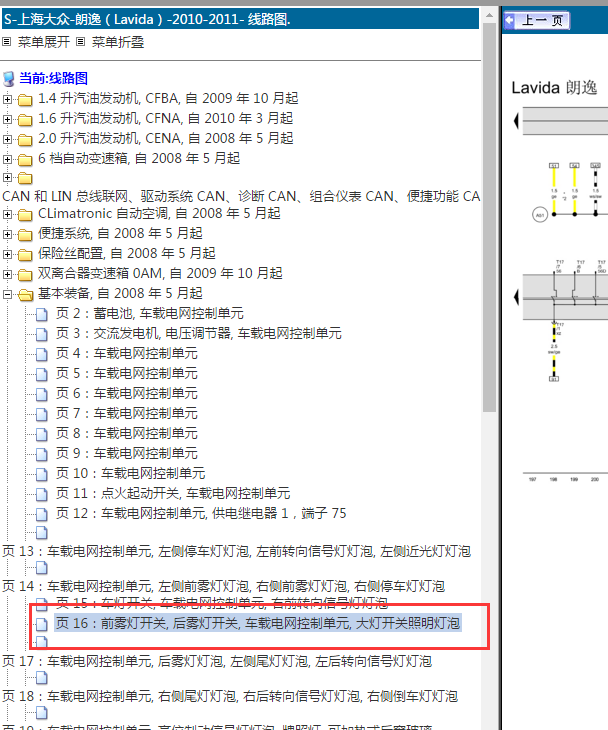Open 页 10：车载电网控制单元
608x730 pixels.
click(x=130, y=473)
